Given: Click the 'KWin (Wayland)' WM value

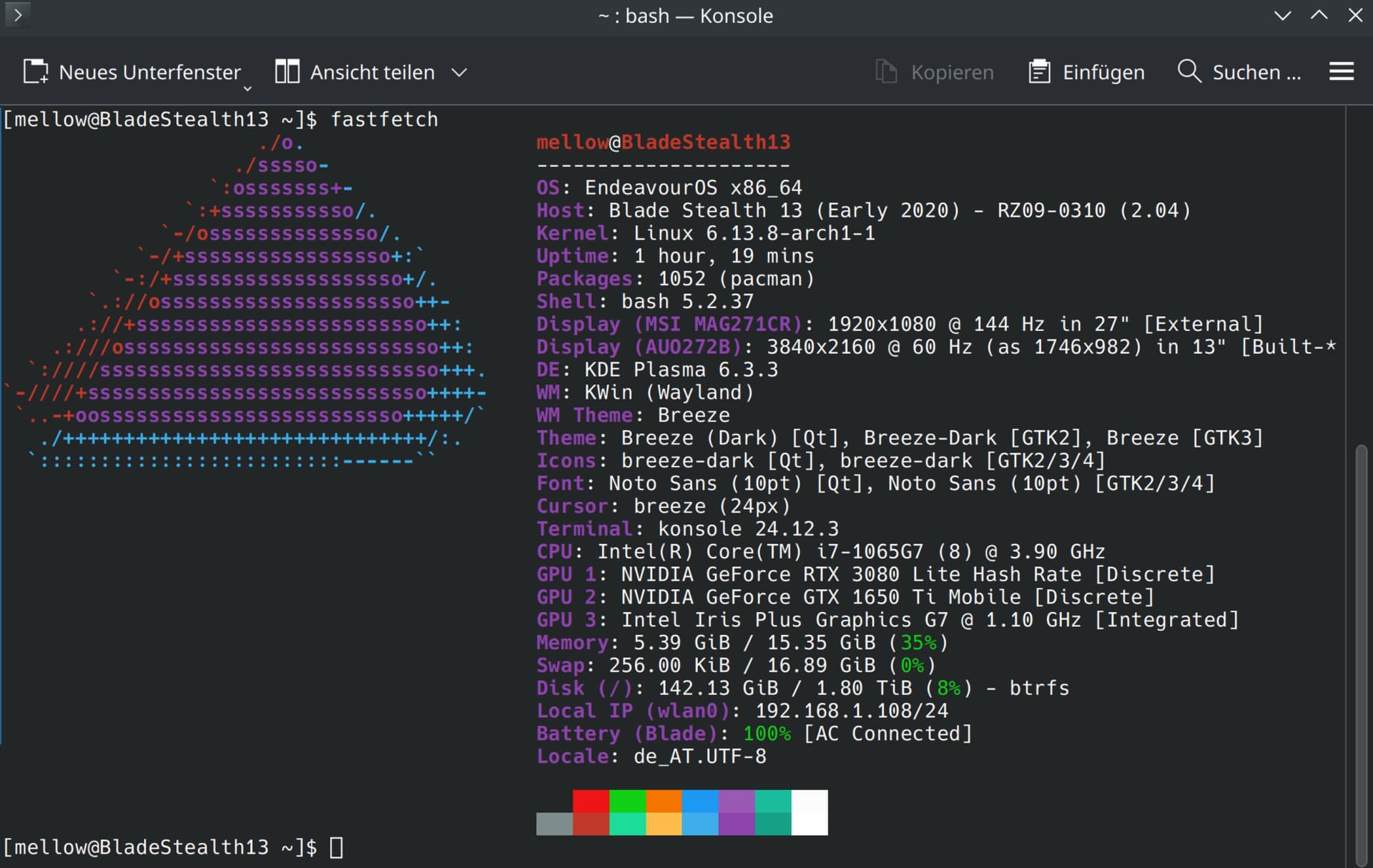Looking at the screenshot, I should 669,393.
